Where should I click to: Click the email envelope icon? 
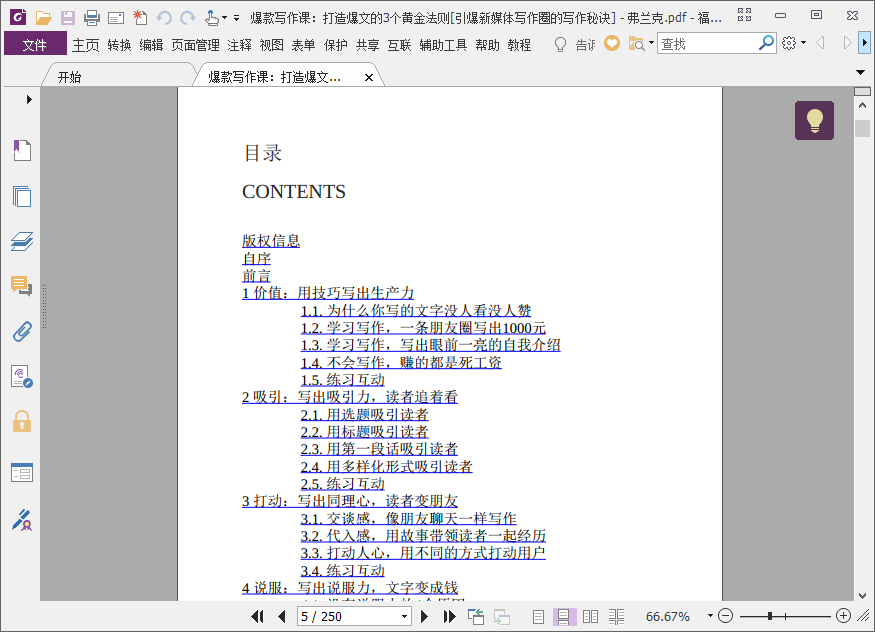pos(116,18)
